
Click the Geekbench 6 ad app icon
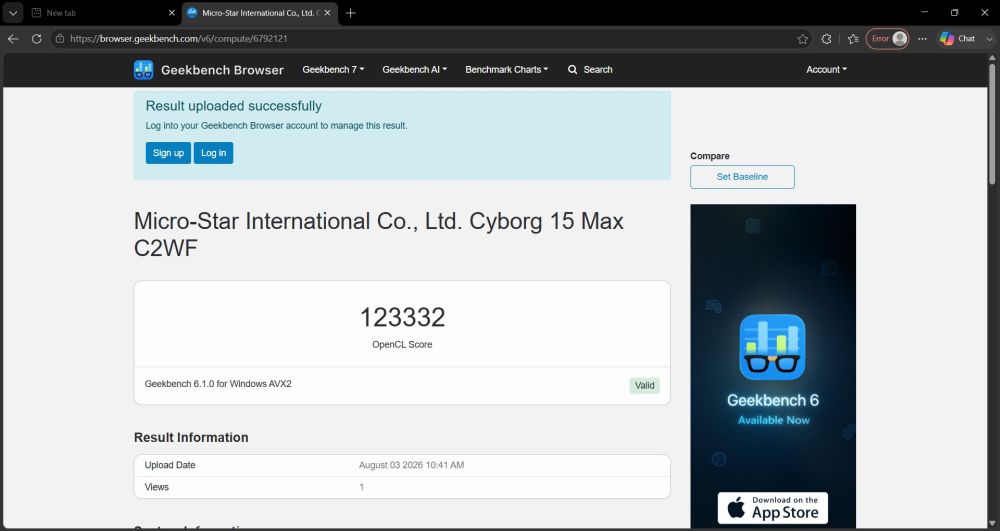pos(772,347)
